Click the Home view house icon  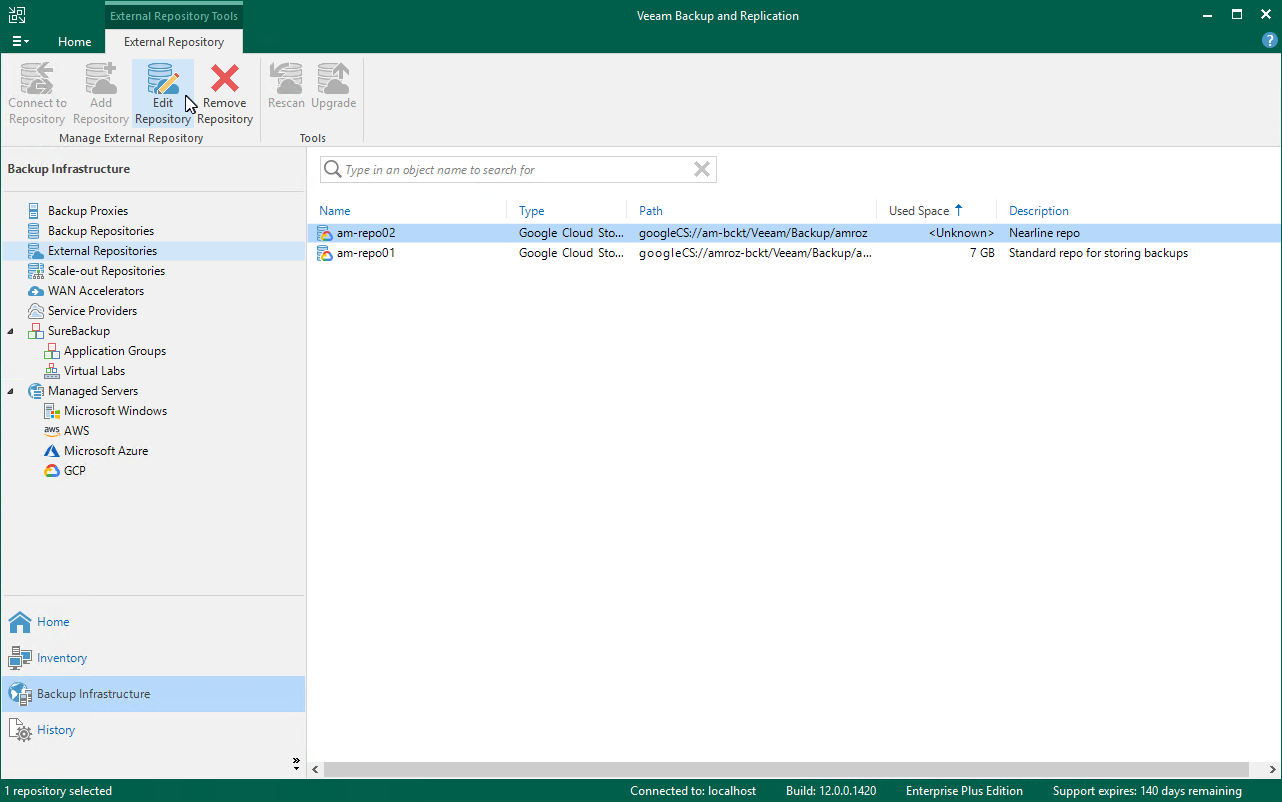pos(20,622)
